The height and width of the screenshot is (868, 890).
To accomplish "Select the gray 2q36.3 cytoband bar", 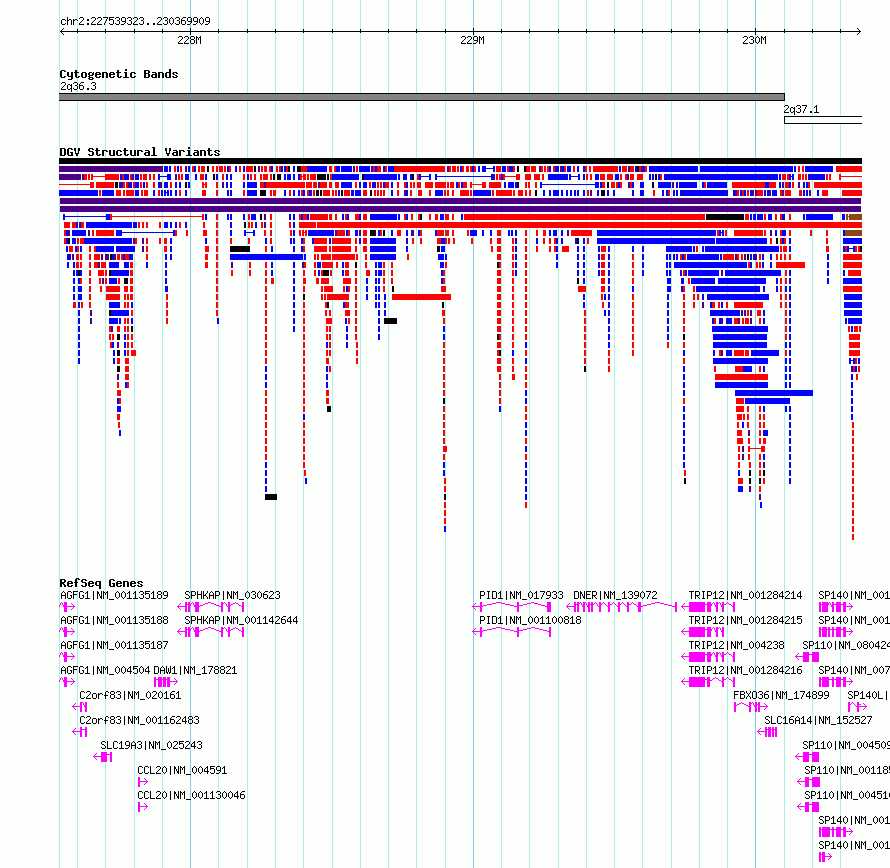I will [422, 97].
